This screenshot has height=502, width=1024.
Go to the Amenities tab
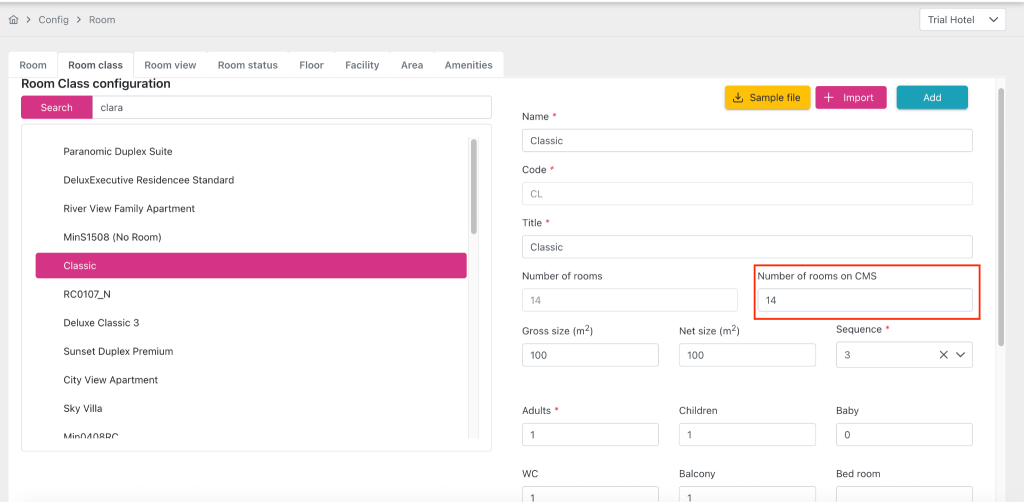(x=468, y=65)
